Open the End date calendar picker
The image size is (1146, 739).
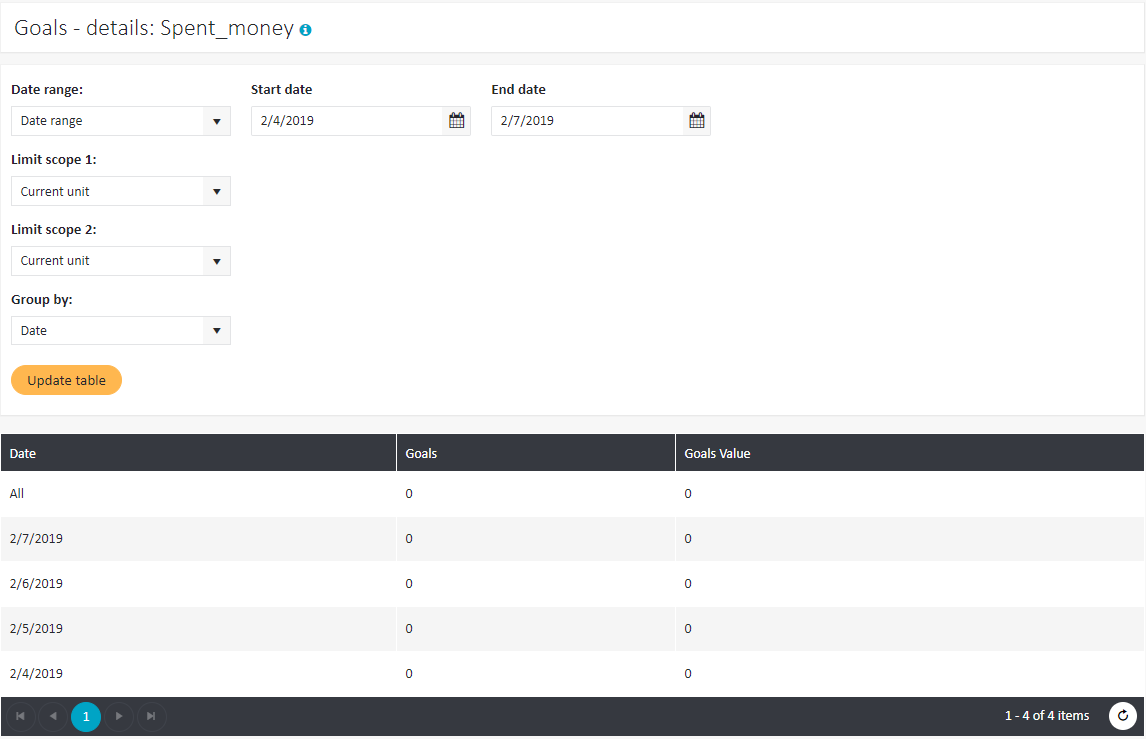tap(697, 121)
